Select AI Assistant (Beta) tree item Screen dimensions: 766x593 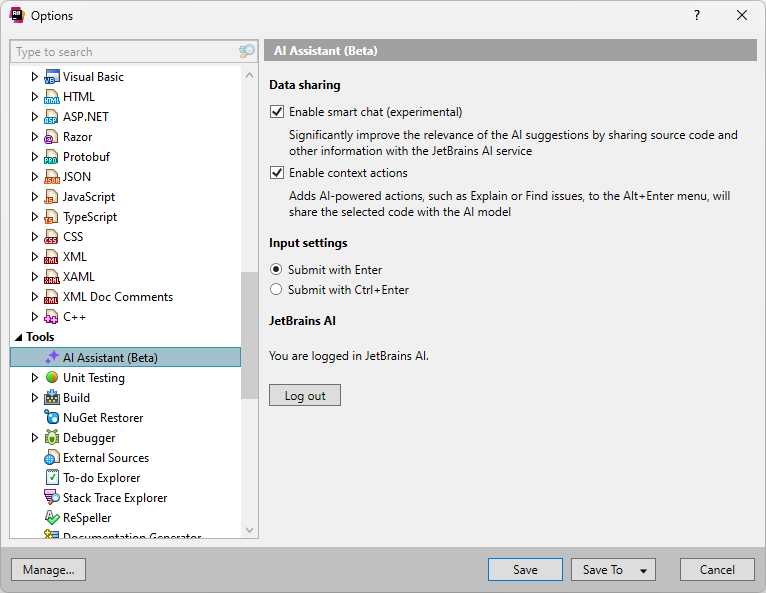(x=110, y=357)
